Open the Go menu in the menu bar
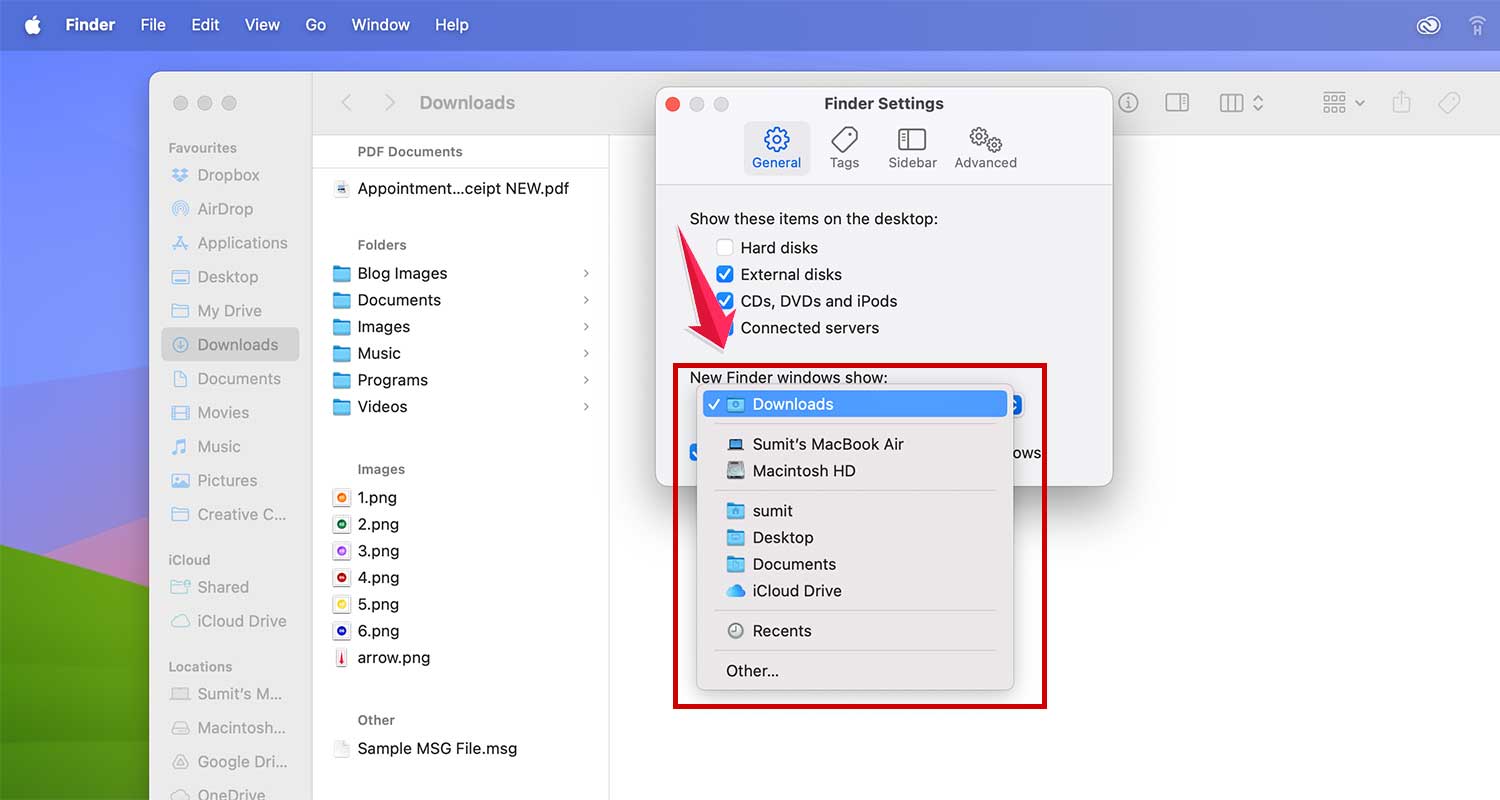The image size is (1500, 800). [x=315, y=24]
